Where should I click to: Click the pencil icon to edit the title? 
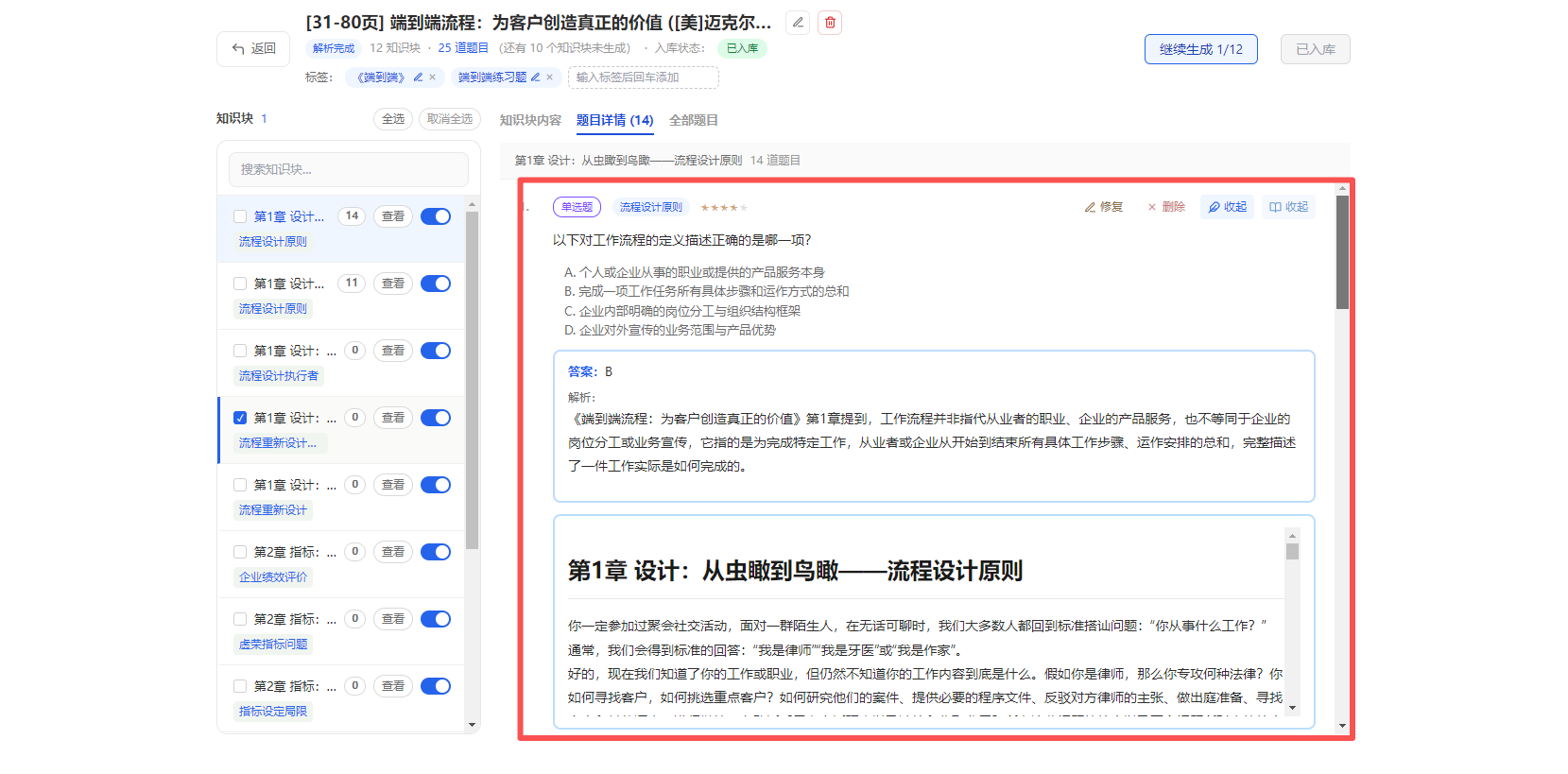[799, 23]
